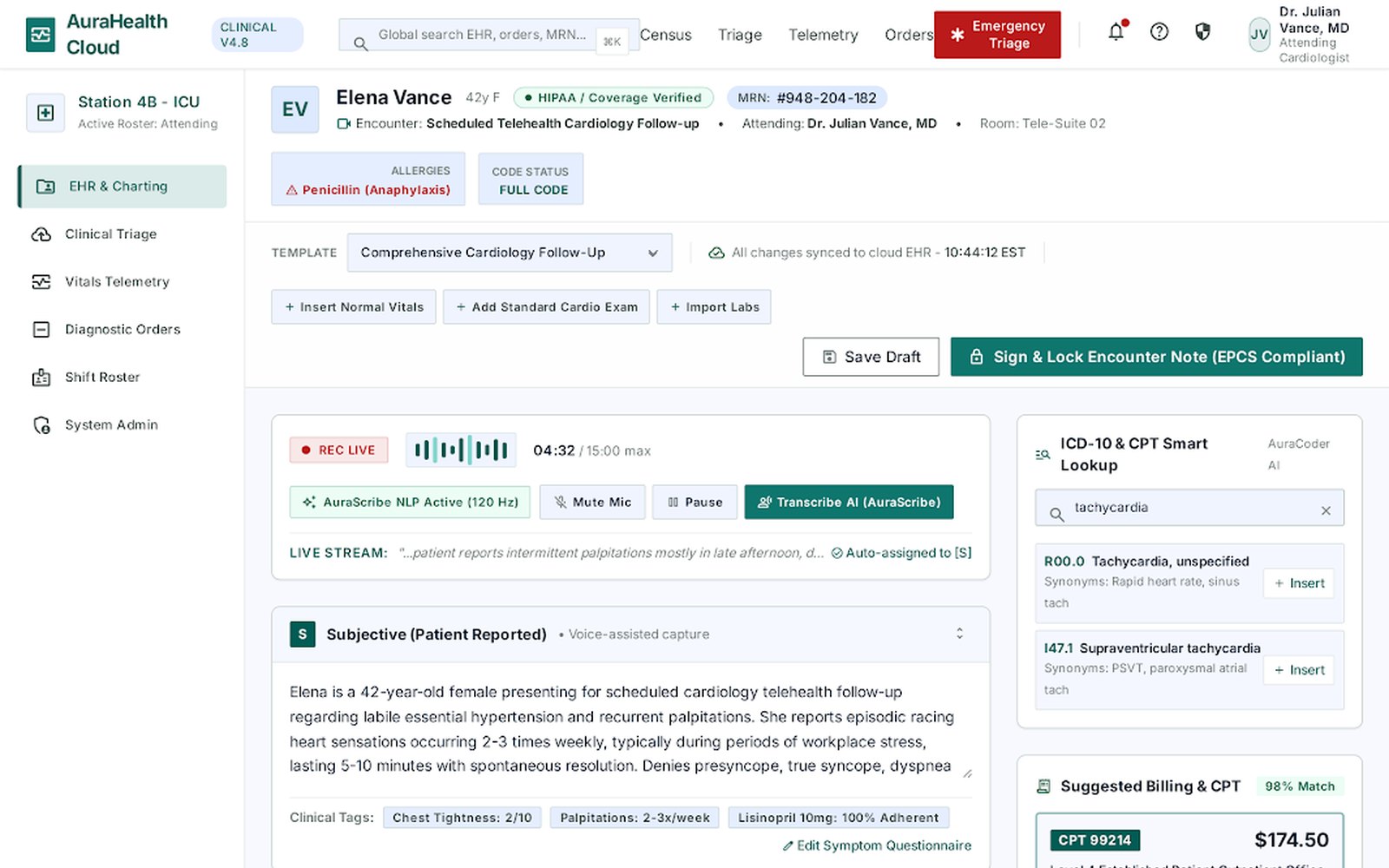Open the help question mark icon
The image size is (1389, 868).
tap(1159, 32)
